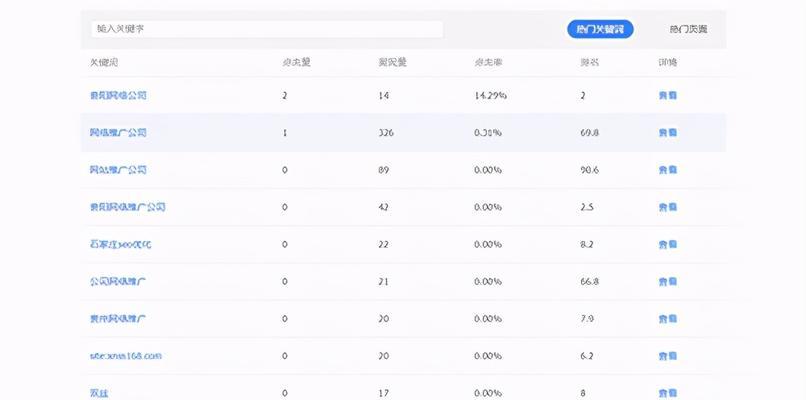Click 查看 in the row ranked 2.5
Viewport: 806px width, 400px height.
[x=667, y=207]
